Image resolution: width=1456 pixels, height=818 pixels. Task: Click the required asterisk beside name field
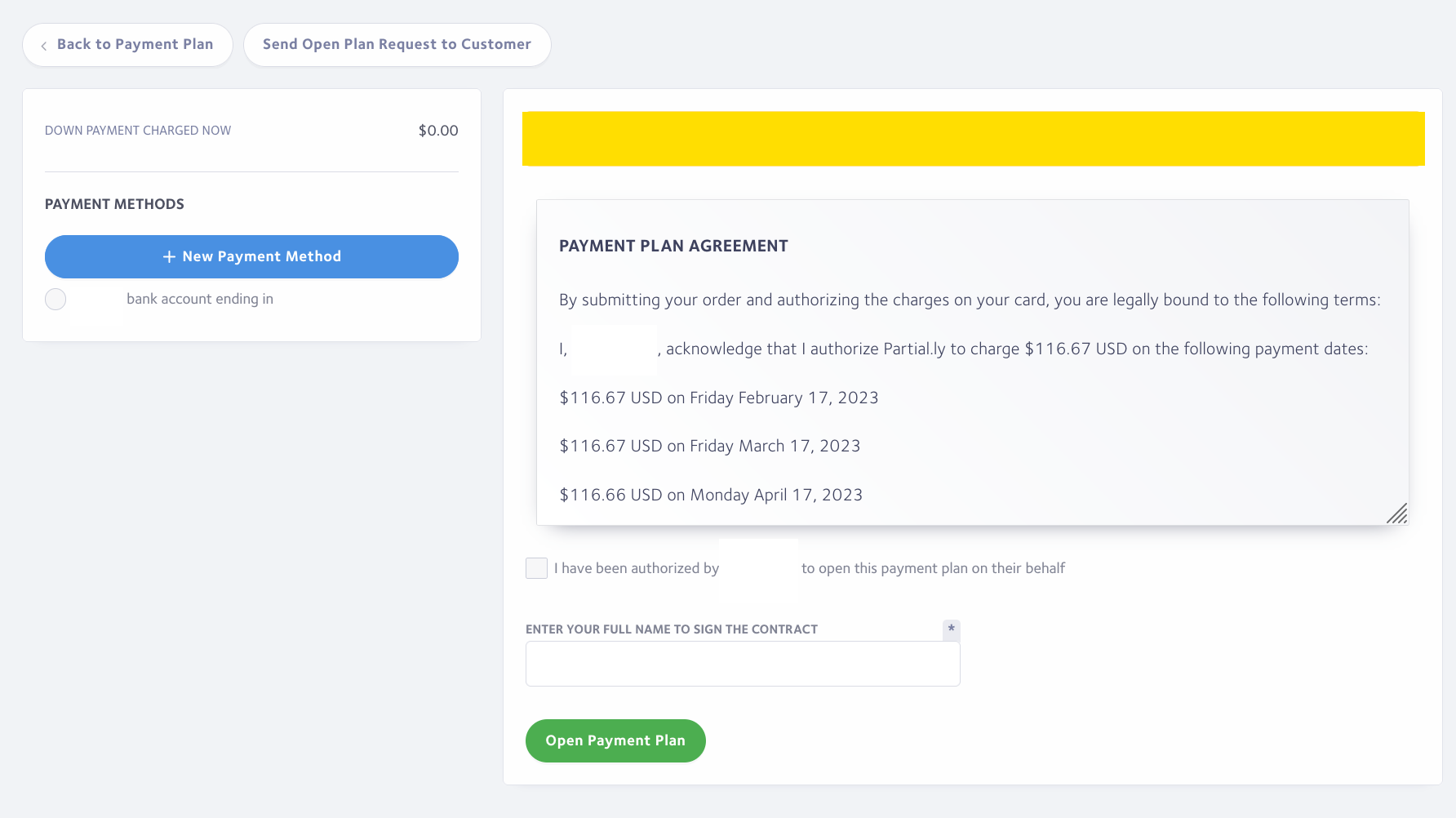tap(951, 629)
